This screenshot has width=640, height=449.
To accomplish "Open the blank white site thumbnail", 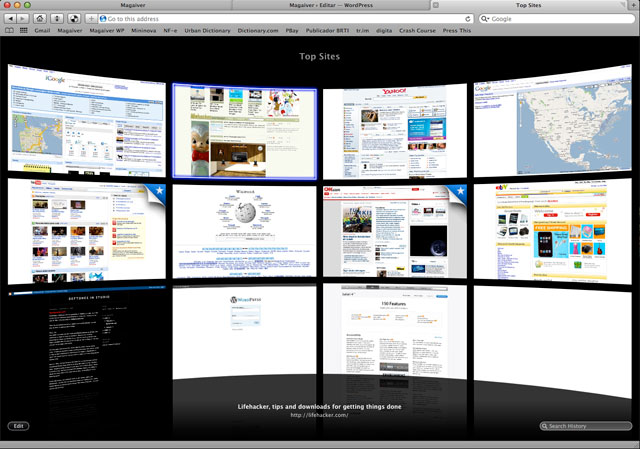I will coord(552,342).
